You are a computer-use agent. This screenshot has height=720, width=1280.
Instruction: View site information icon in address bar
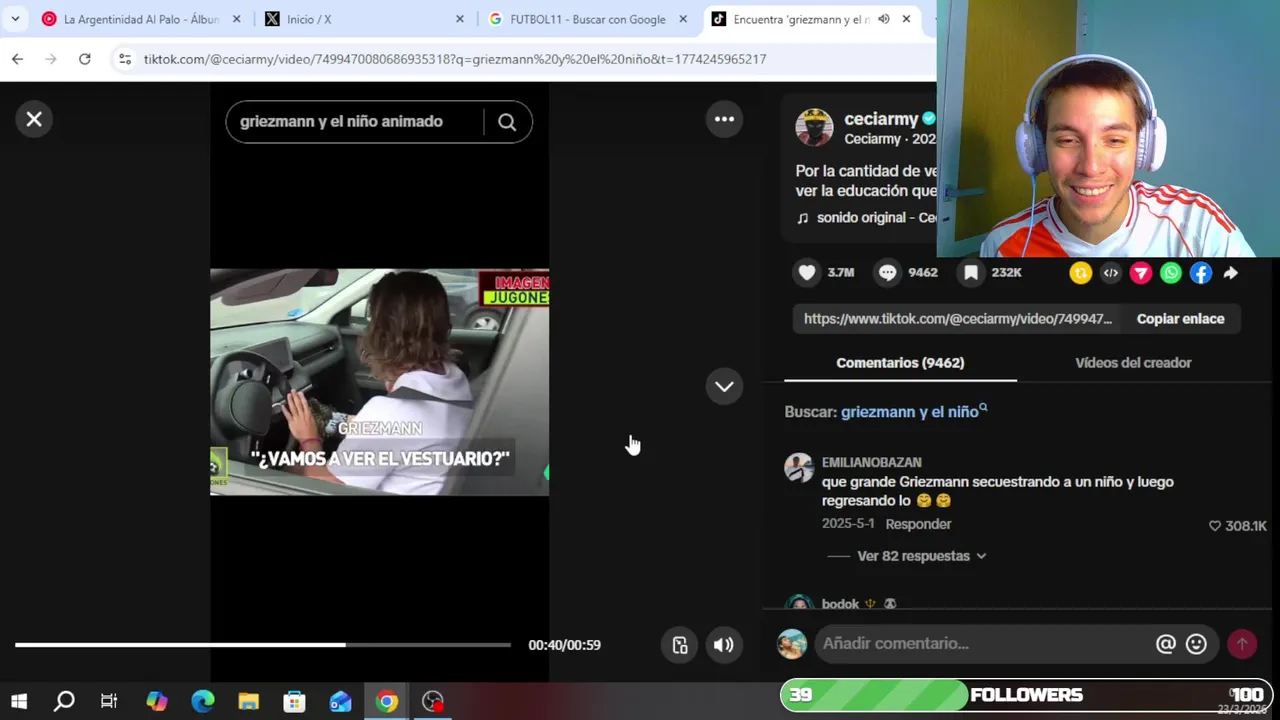click(x=125, y=59)
